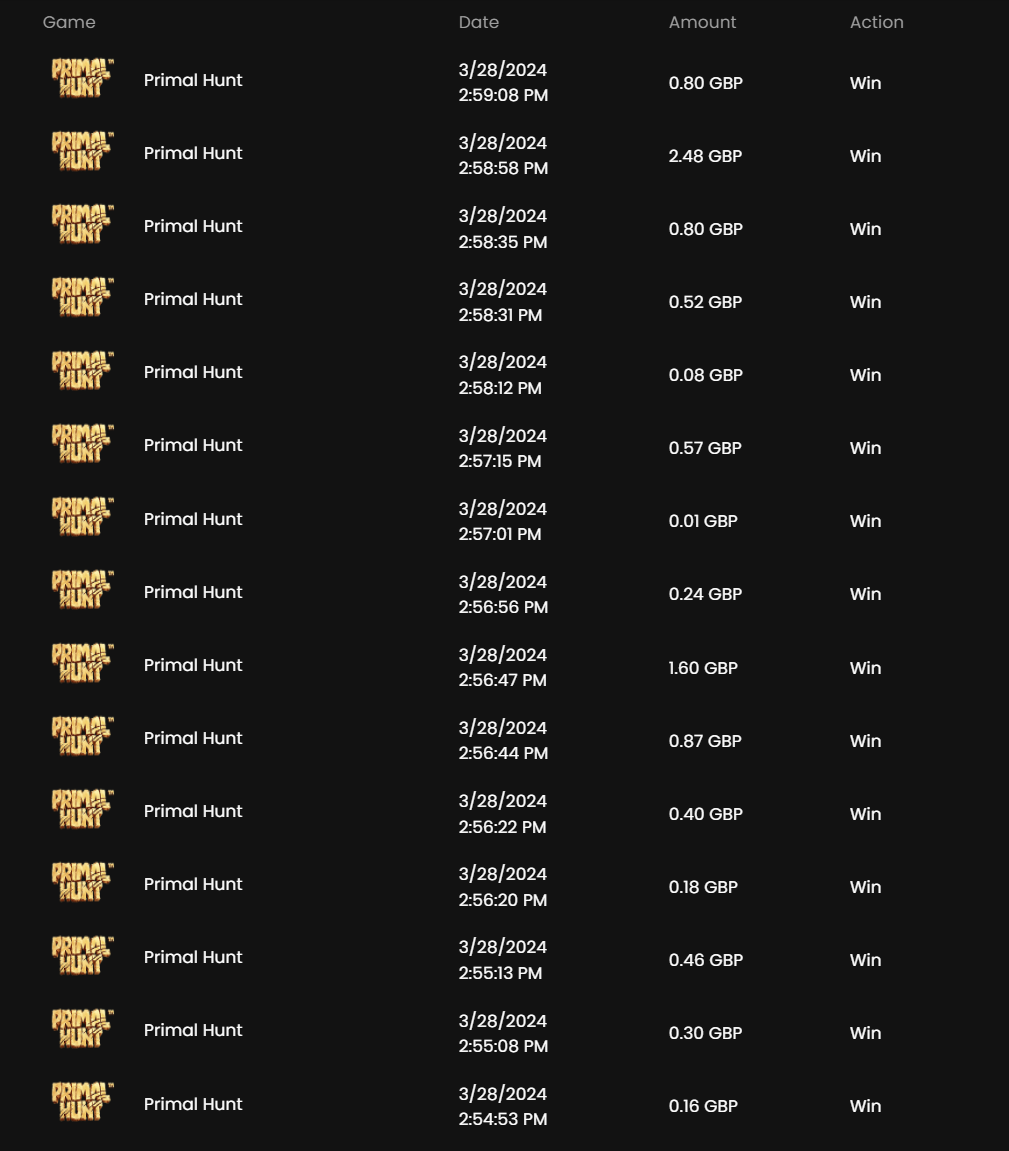Screen dimensions: 1009x1151
Task: Select the Action column header
Action: [876, 22]
